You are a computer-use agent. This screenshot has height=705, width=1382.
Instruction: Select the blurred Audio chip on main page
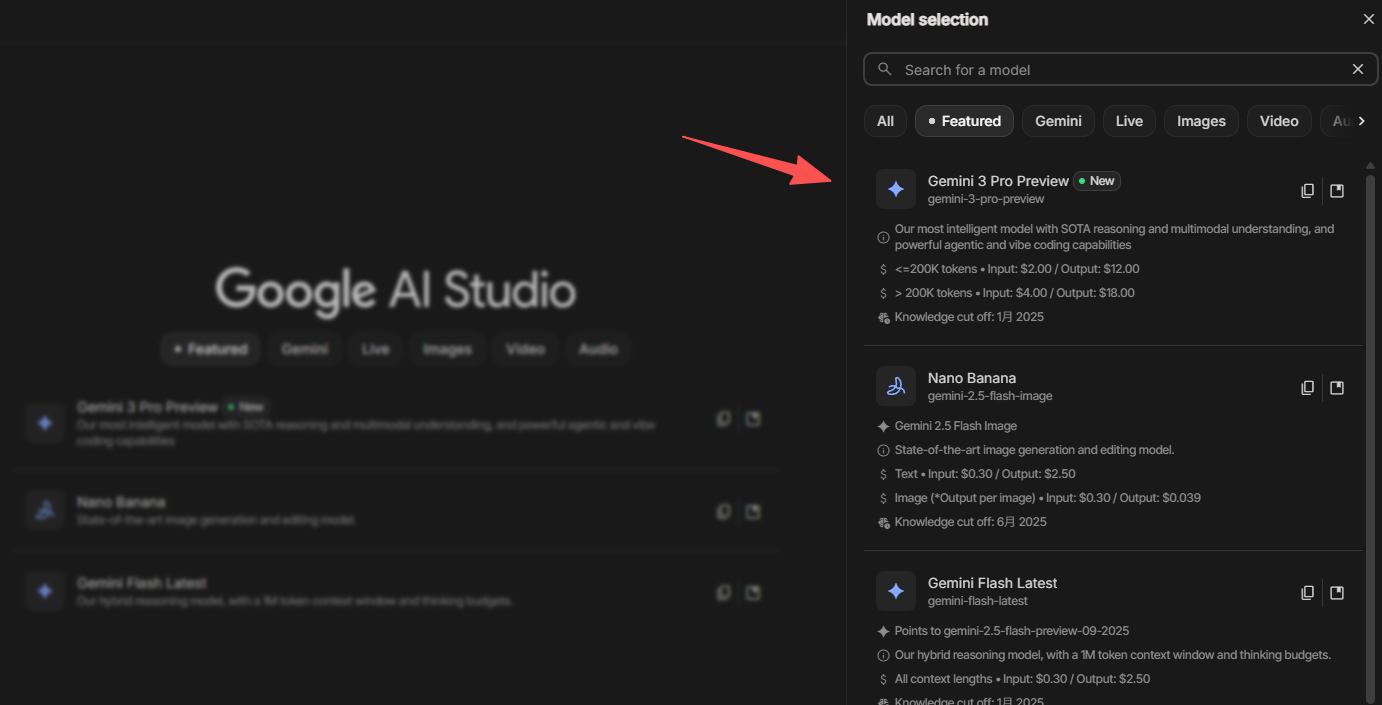pos(598,349)
